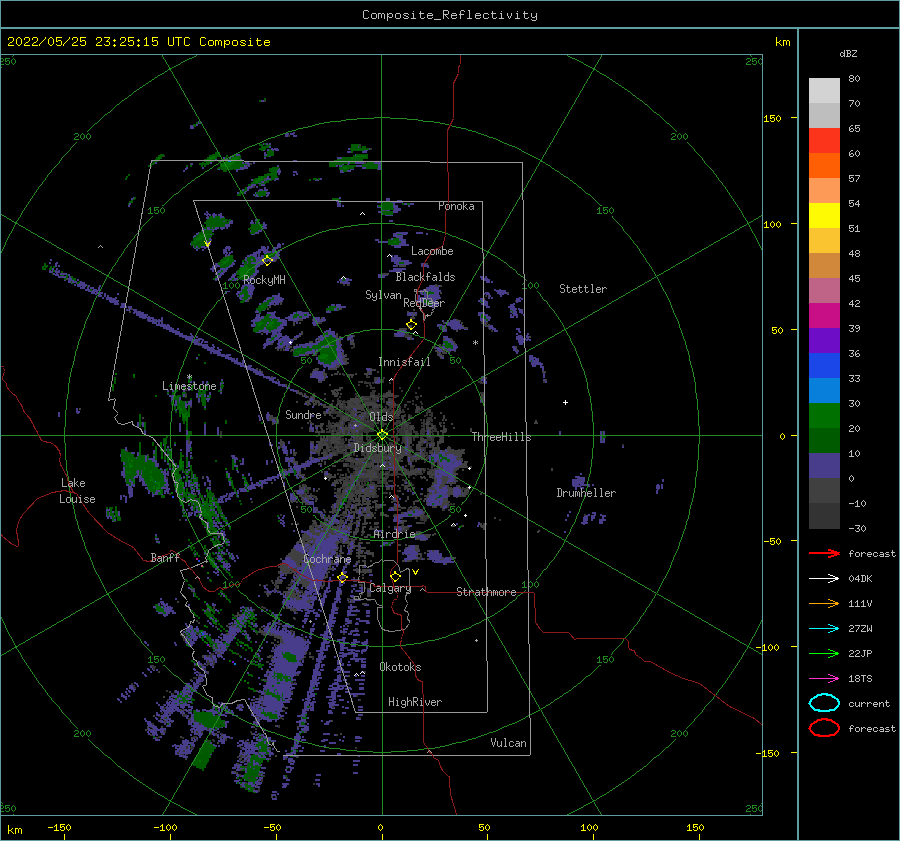Screen dimensions: 900x841
Task: Click the magenta 18TS arrow icon
Action: tap(824, 679)
